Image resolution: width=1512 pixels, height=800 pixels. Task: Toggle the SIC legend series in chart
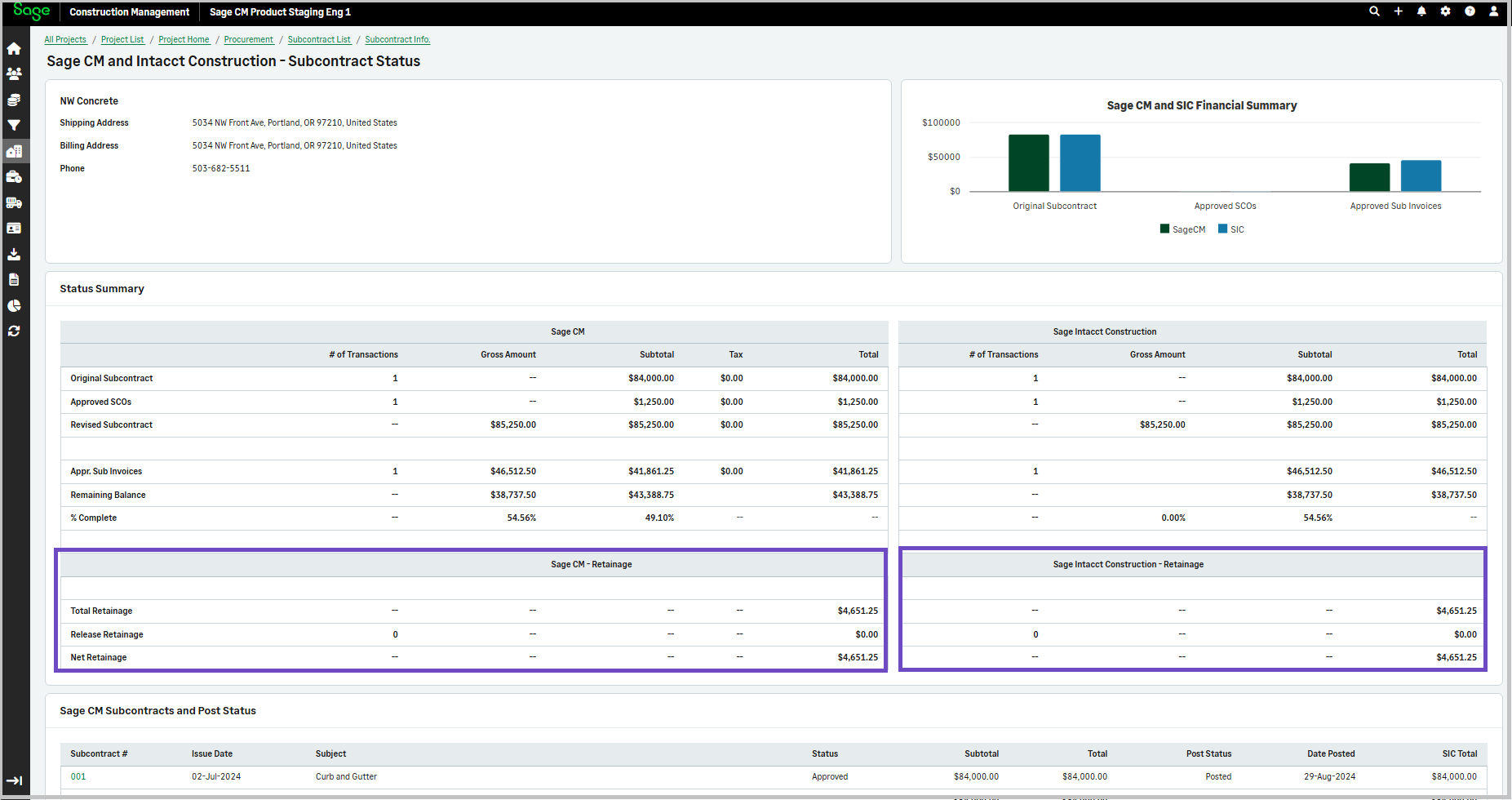click(1230, 229)
